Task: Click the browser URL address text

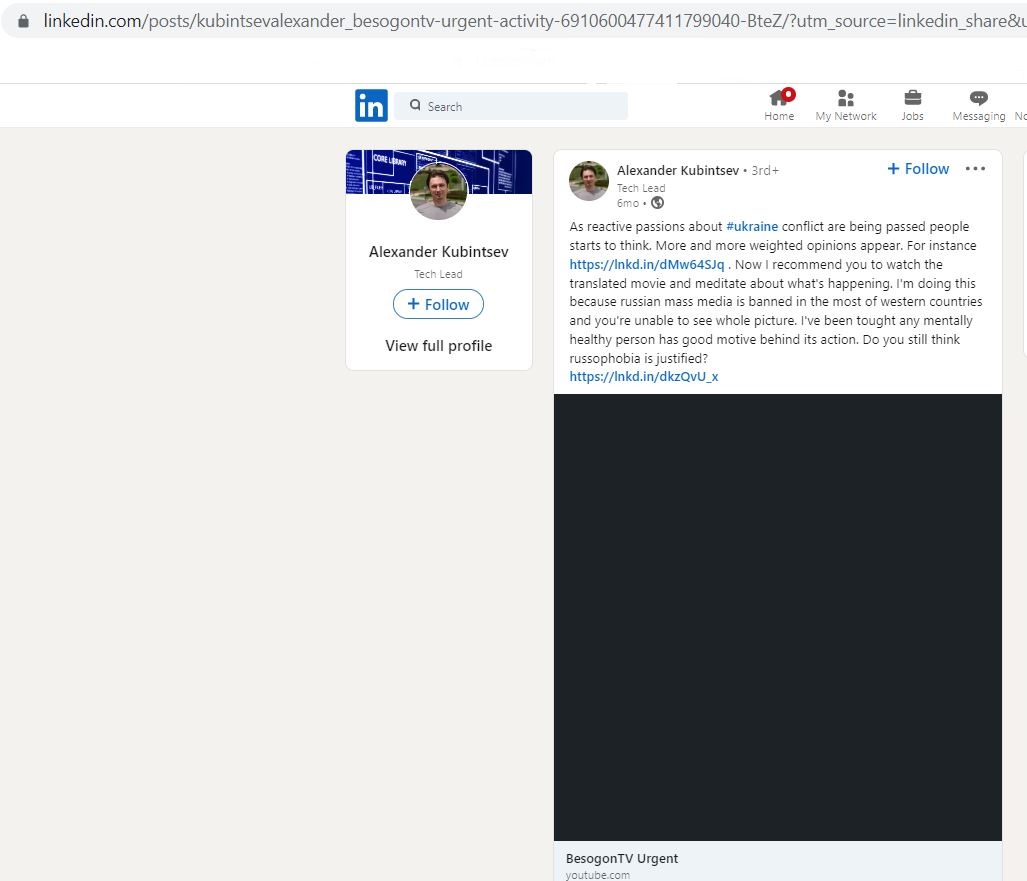Action: [534, 21]
